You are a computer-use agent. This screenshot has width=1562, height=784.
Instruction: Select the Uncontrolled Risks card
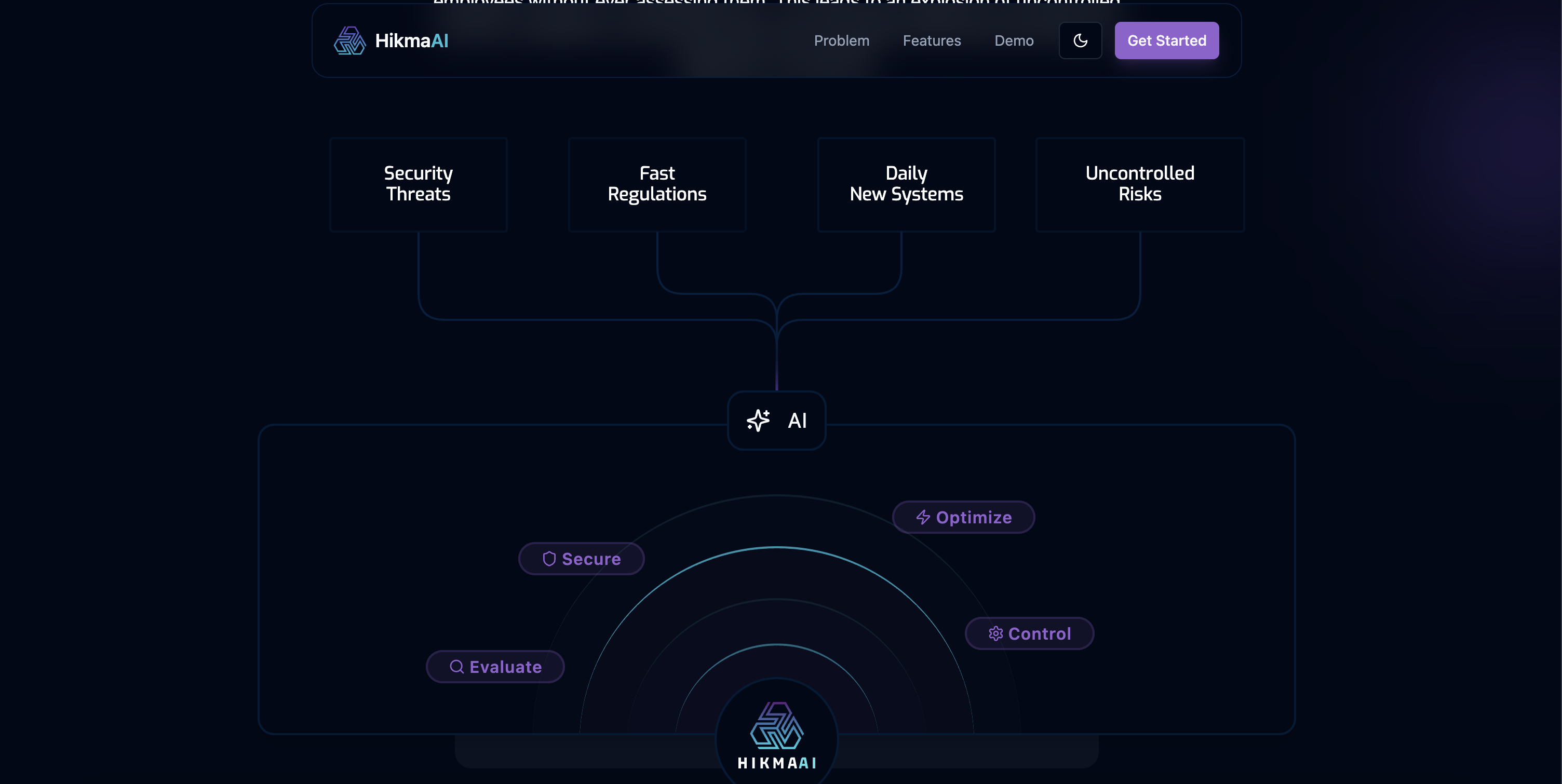click(x=1139, y=184)
